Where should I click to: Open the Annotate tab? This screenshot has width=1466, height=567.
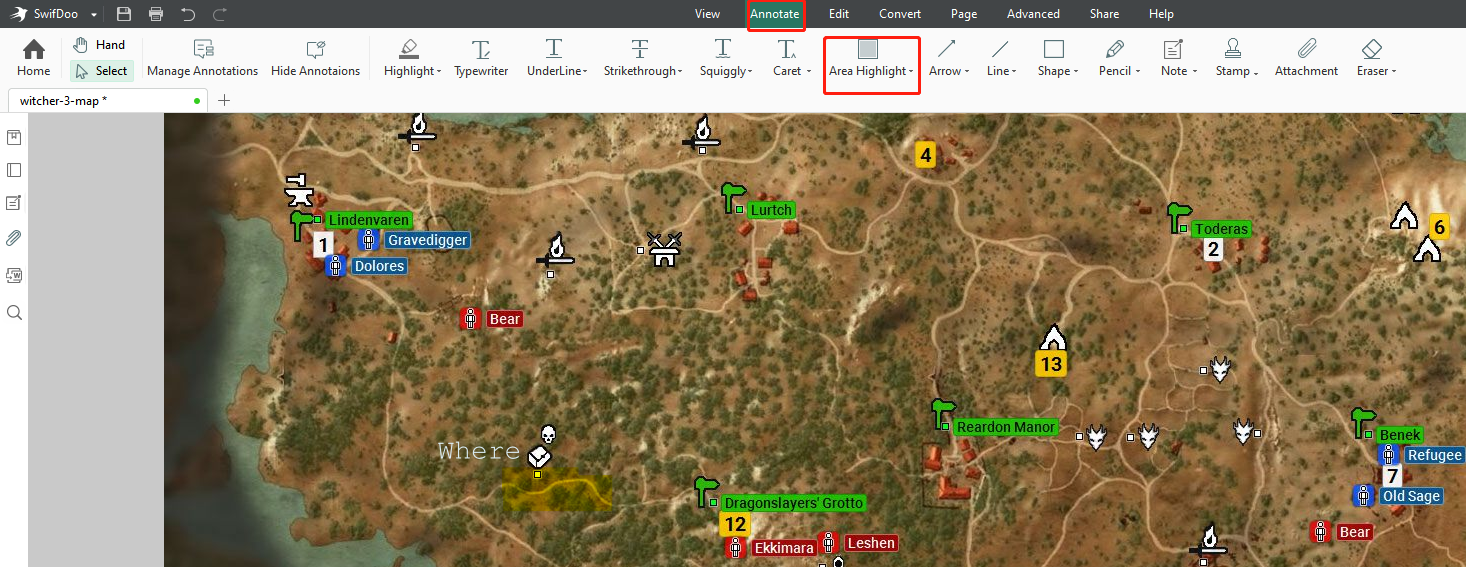775,14
